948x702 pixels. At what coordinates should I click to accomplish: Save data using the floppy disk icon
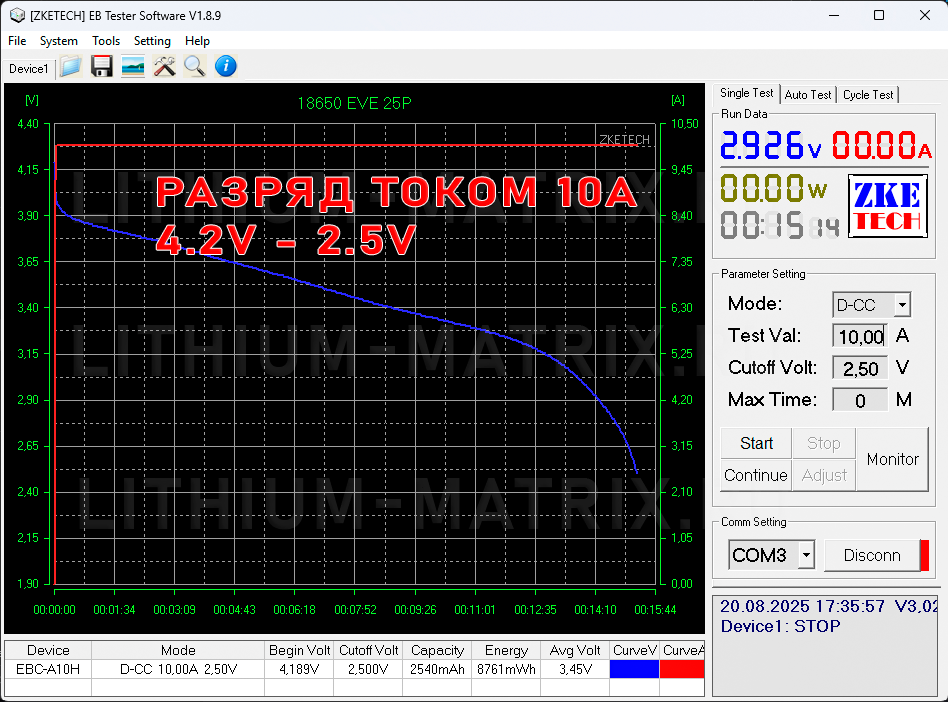coord(102,67)
